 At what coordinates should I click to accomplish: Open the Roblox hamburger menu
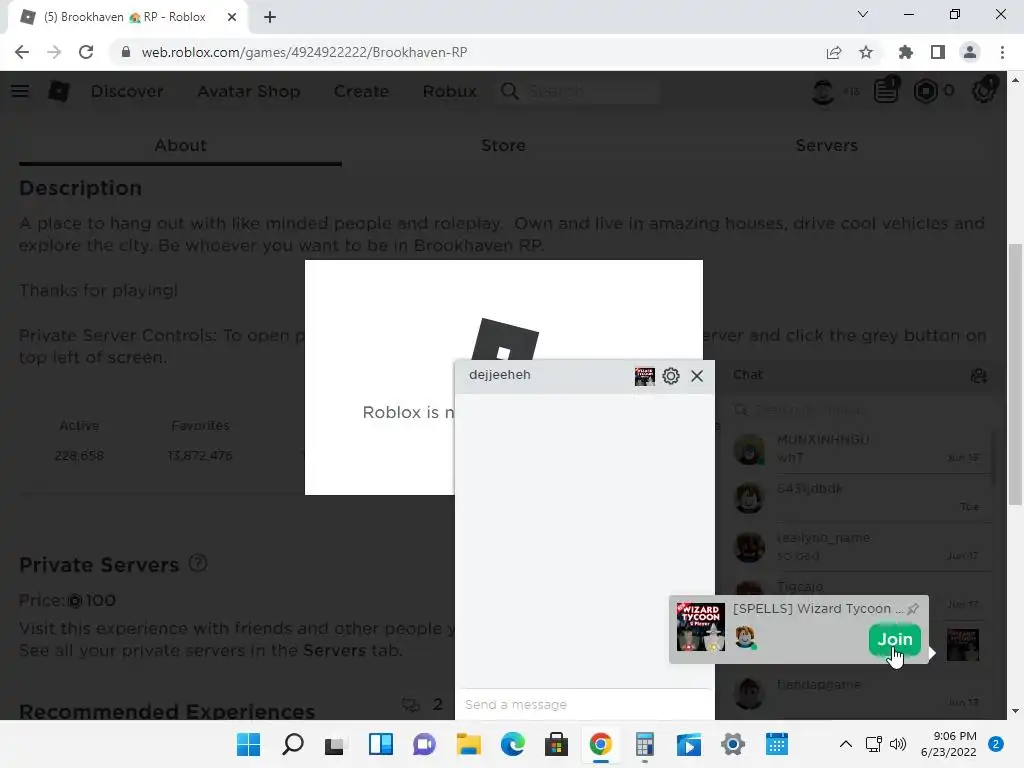pos(20,91)
